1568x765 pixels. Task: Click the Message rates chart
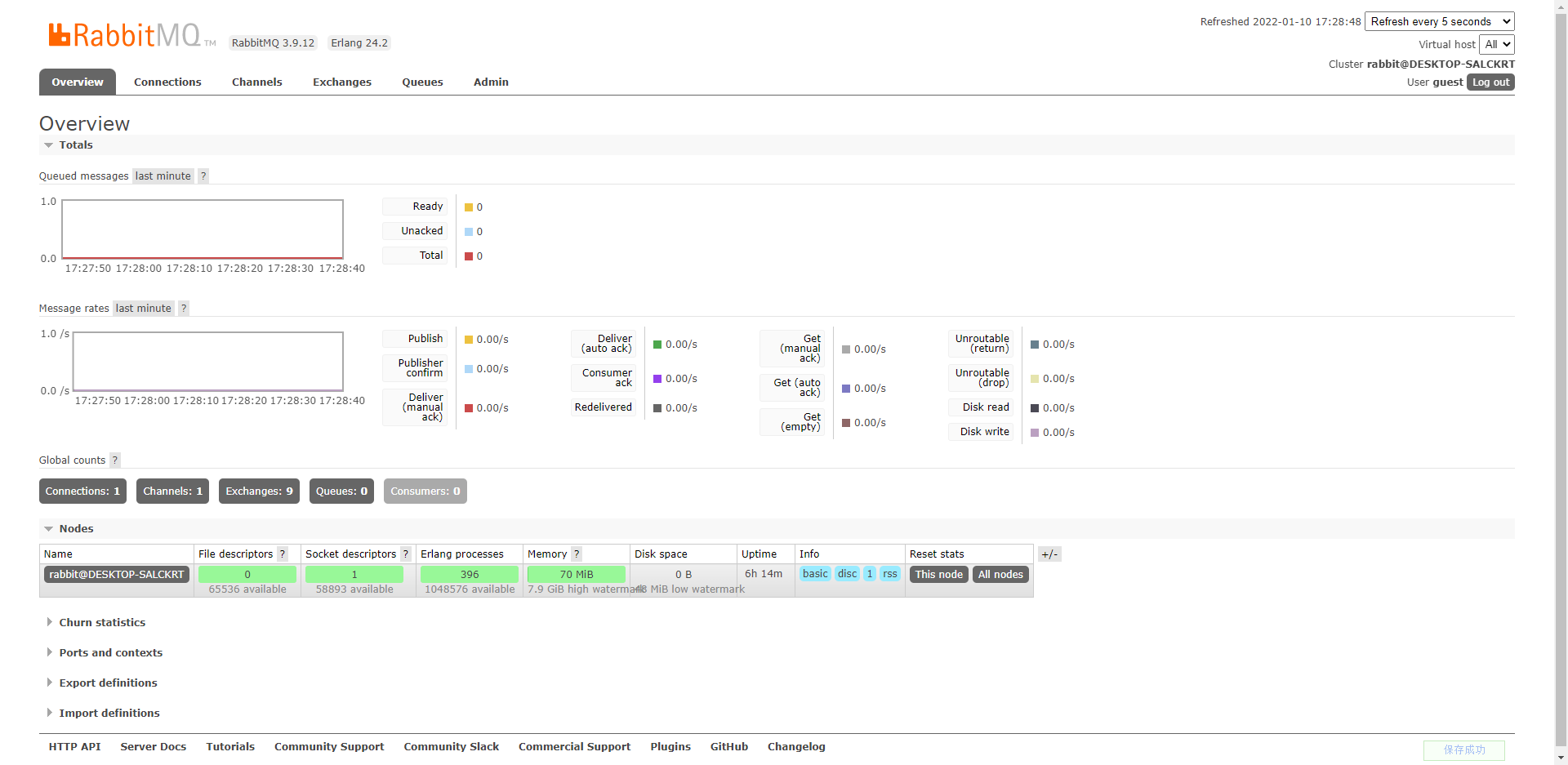[x=208, y=362]
